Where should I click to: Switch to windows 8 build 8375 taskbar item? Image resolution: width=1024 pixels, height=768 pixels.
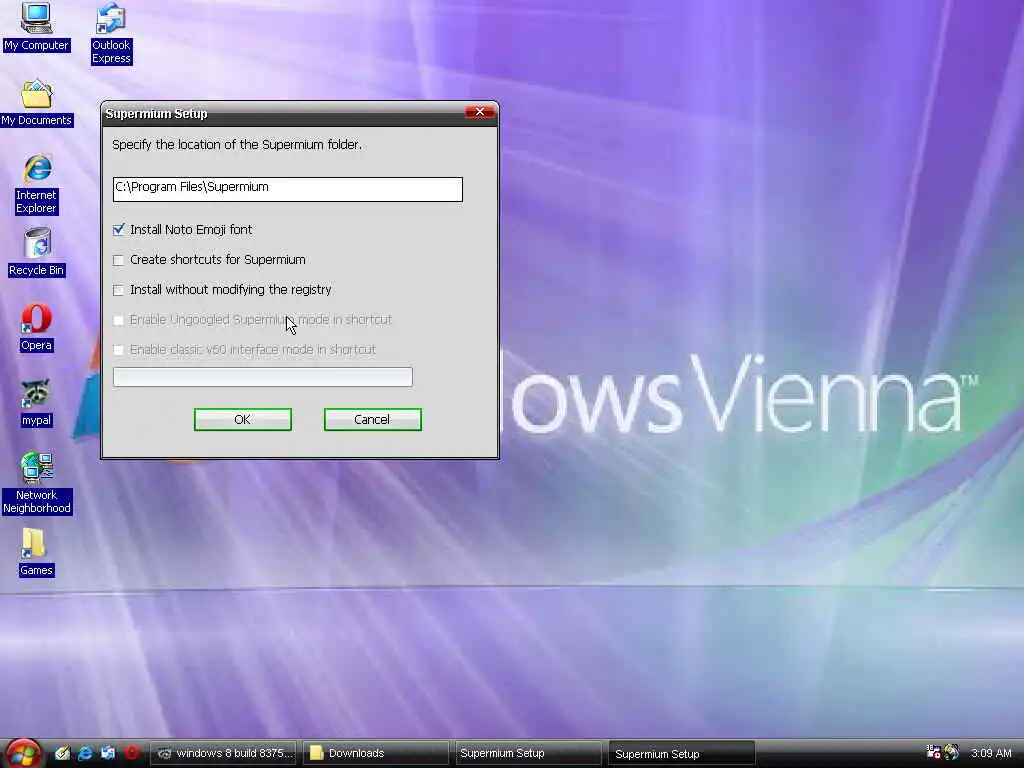tap(223, 753)
